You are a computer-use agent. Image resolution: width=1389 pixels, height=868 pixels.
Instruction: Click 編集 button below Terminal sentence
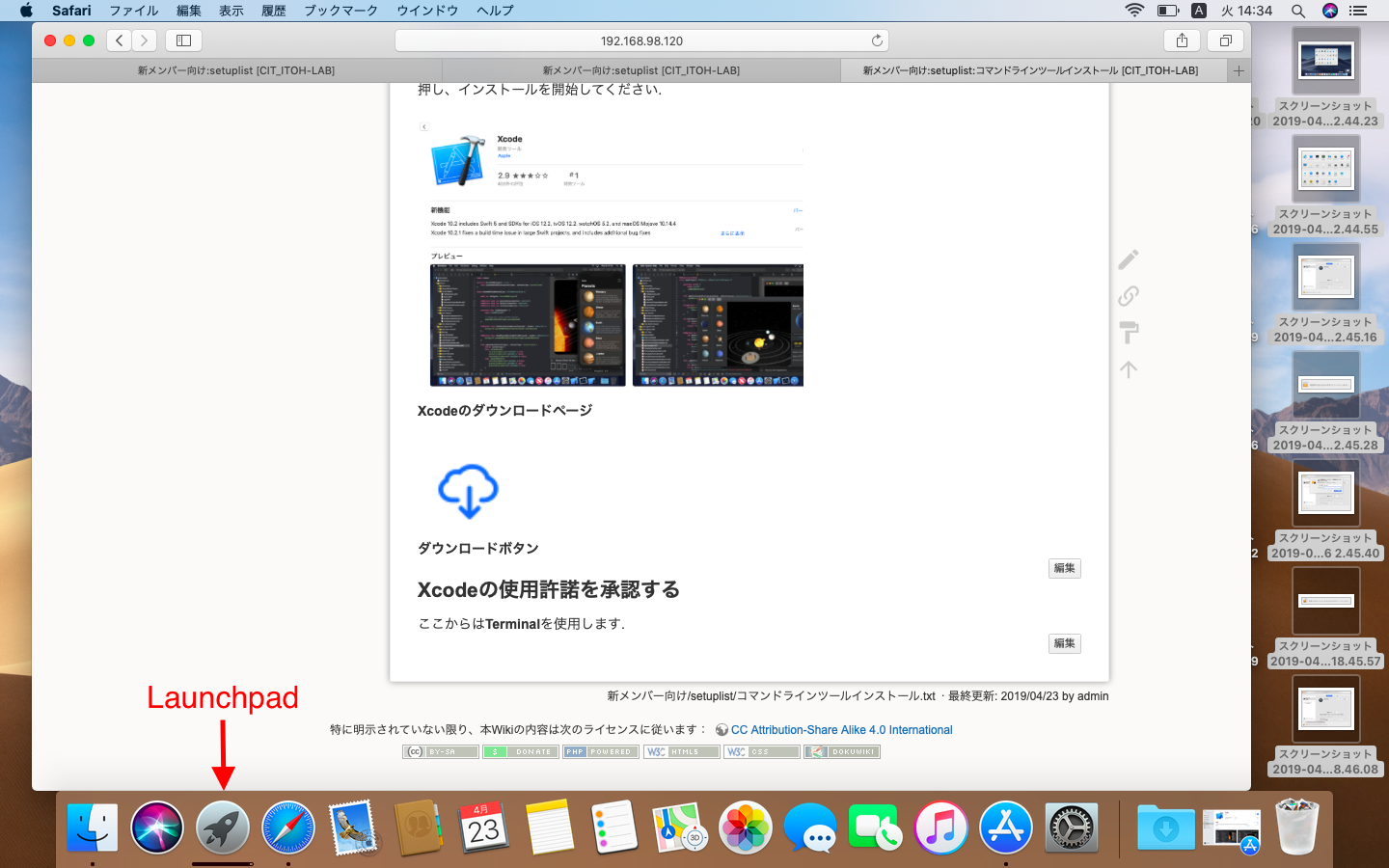click(1065, 643)
